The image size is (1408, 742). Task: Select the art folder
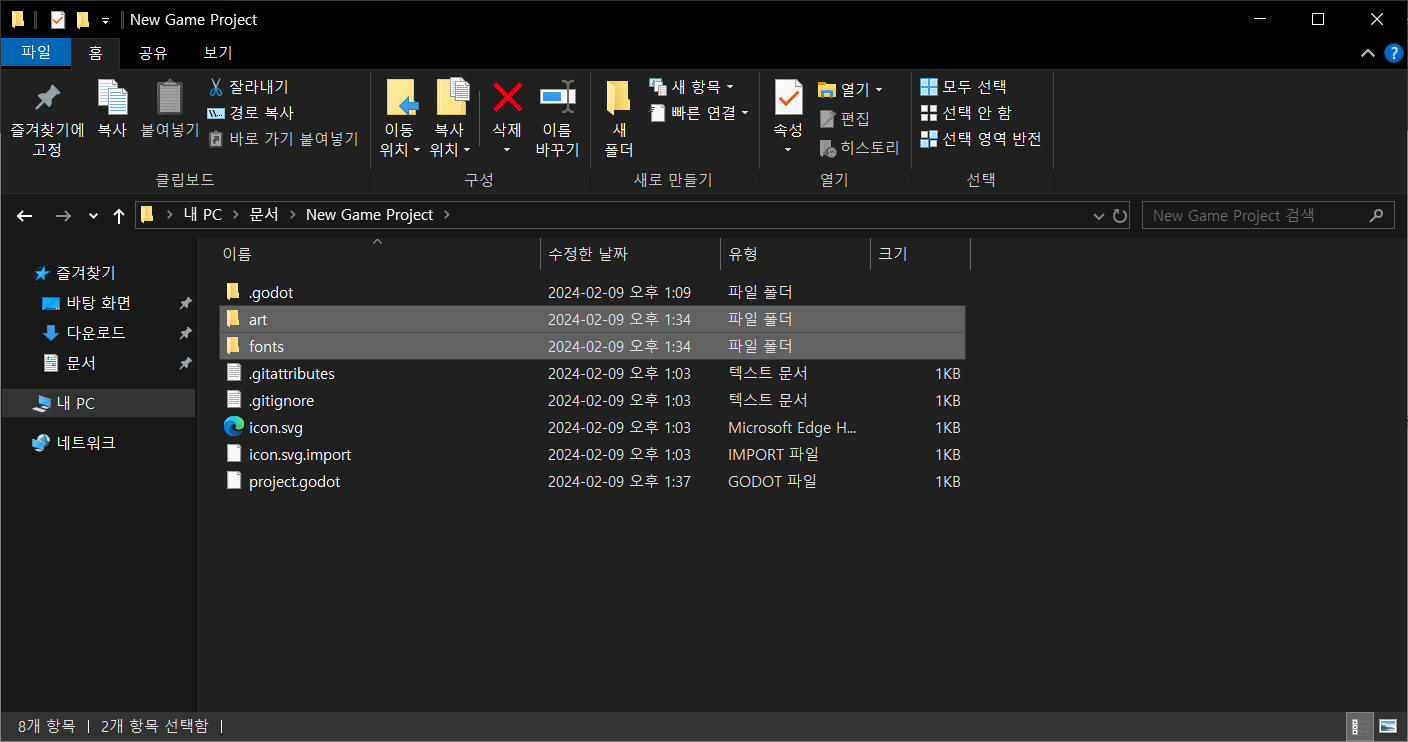592,319
